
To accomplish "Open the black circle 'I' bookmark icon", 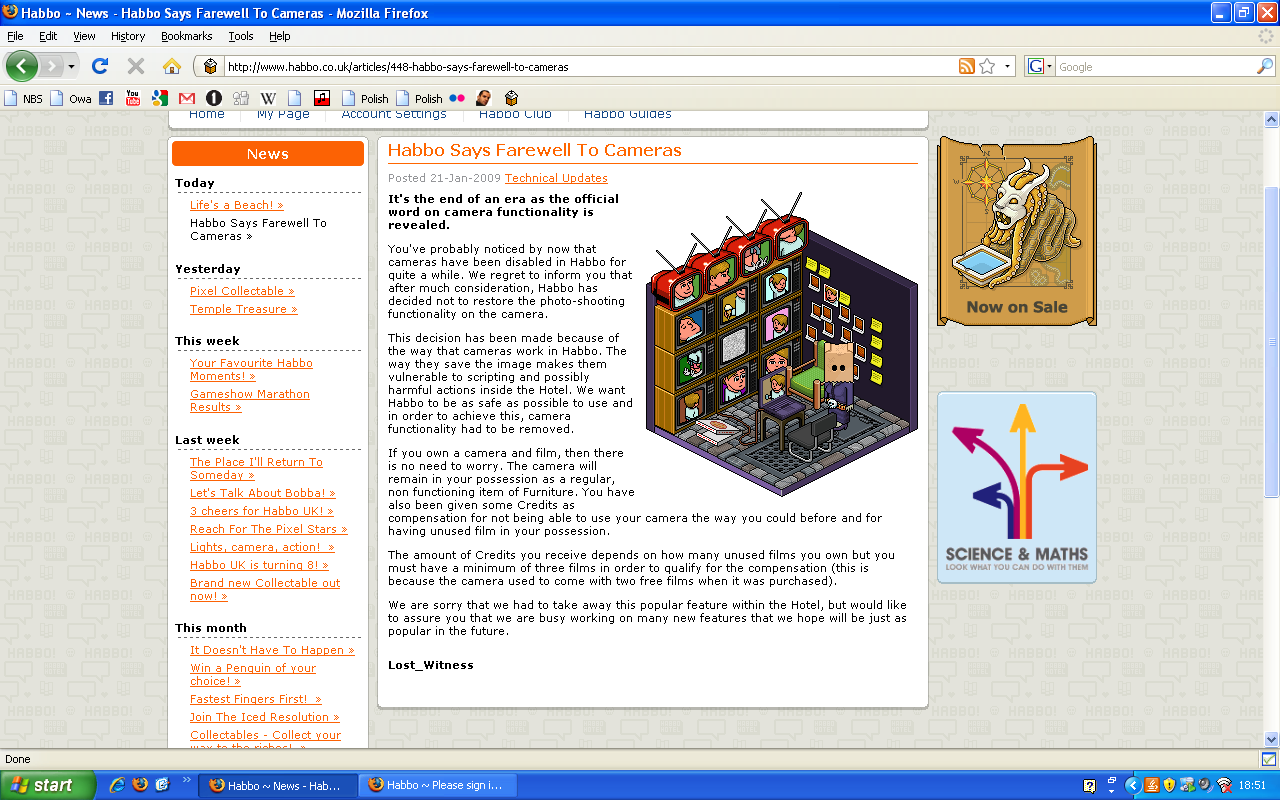I will click(213, 98).
